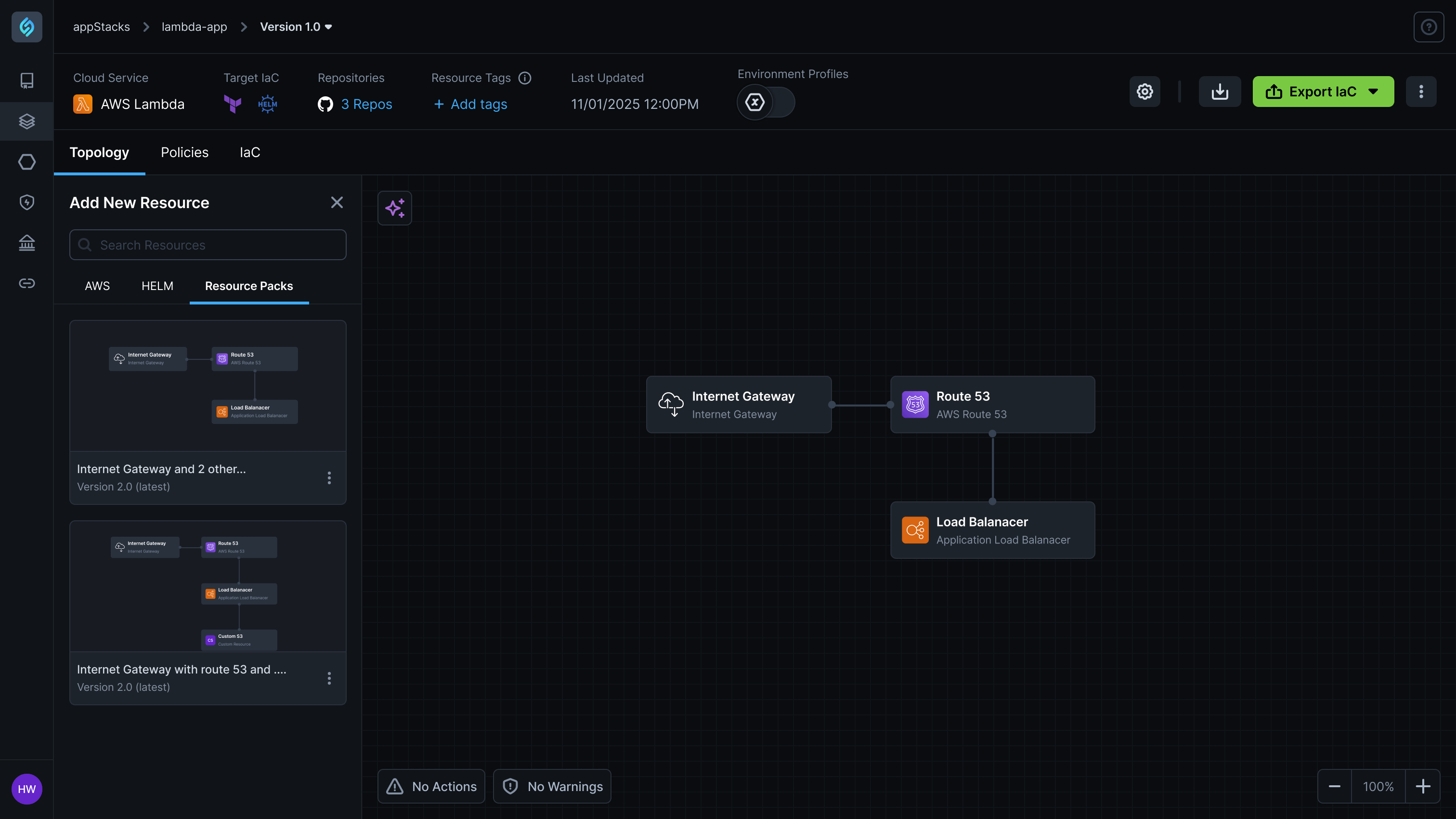The width and height of the screenshot is (1456, 819).
Task: Click the AWS Lambda label
Action: pos(143,104)
